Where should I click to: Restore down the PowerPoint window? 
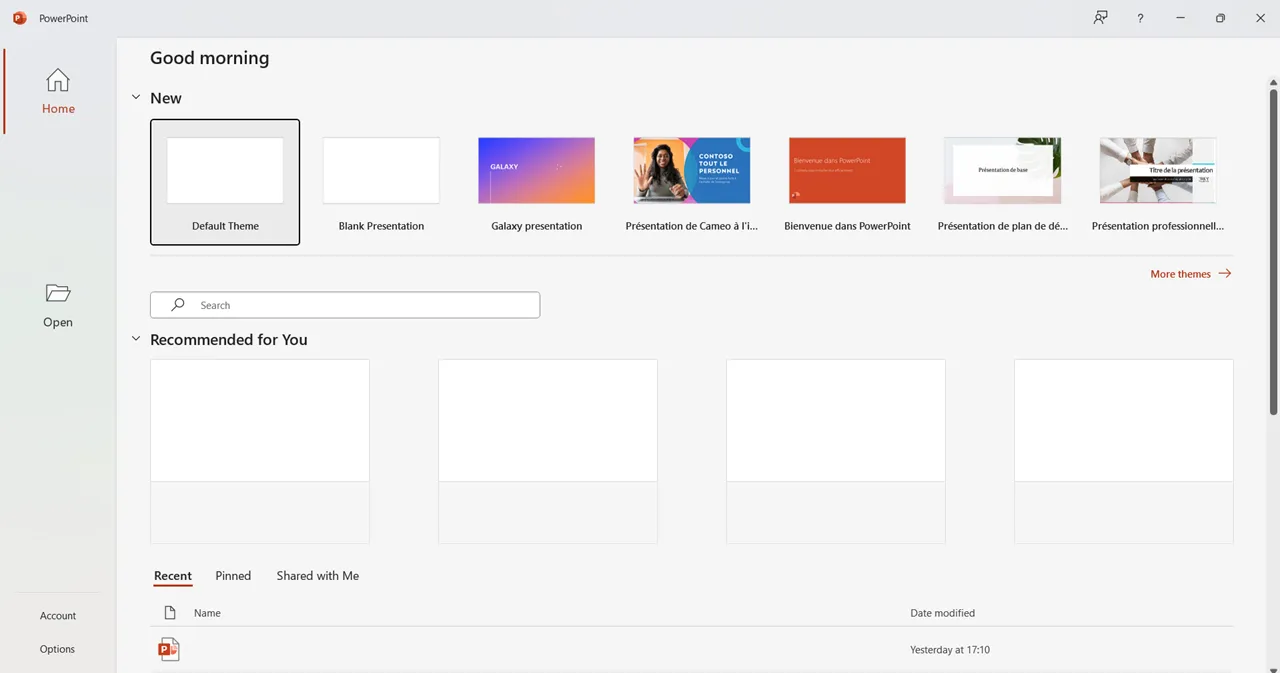click(x=1220, y=18)
